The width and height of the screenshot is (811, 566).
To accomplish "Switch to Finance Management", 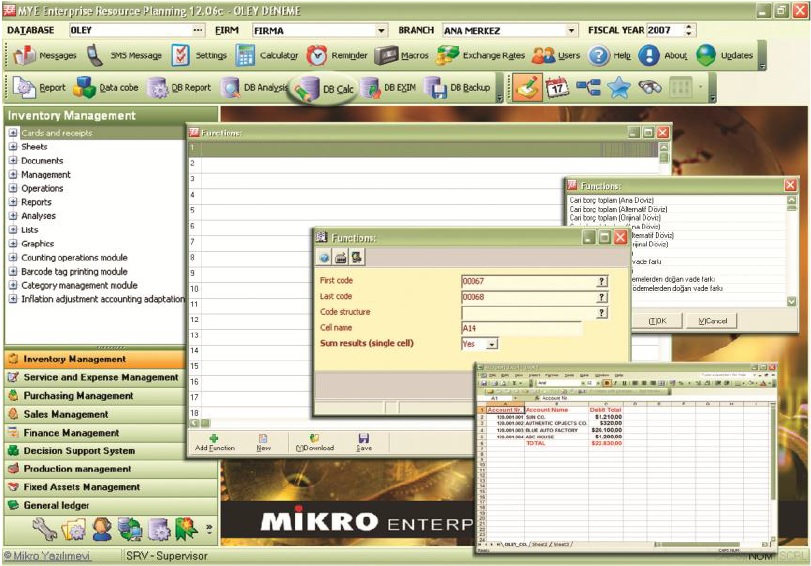I will tap(95, 433).
